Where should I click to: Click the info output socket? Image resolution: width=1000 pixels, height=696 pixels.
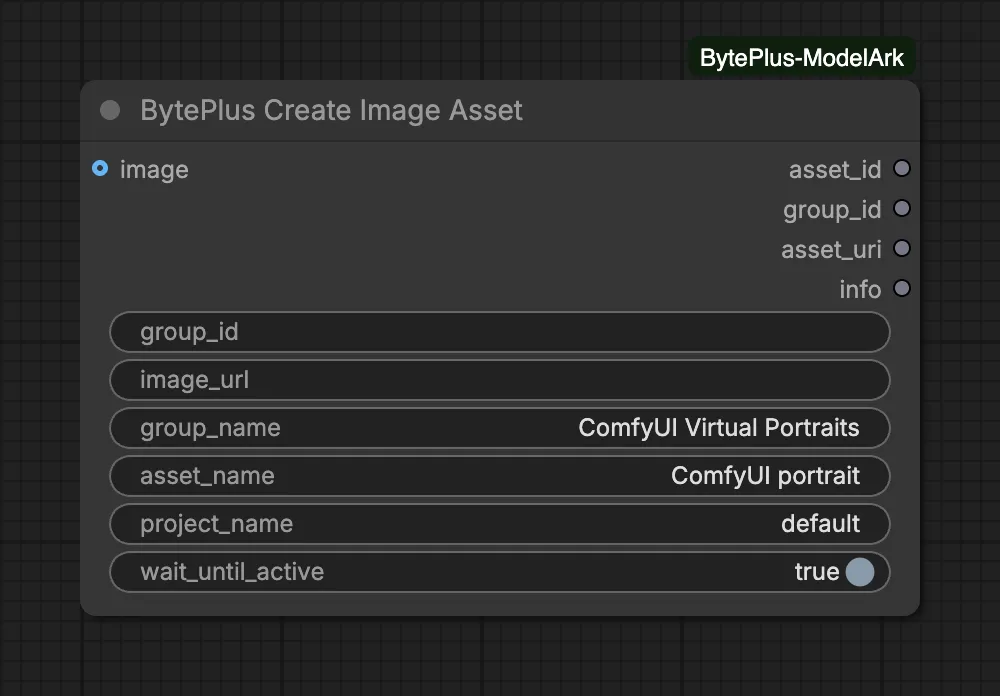pyautogui.click(x=902, y=288)
